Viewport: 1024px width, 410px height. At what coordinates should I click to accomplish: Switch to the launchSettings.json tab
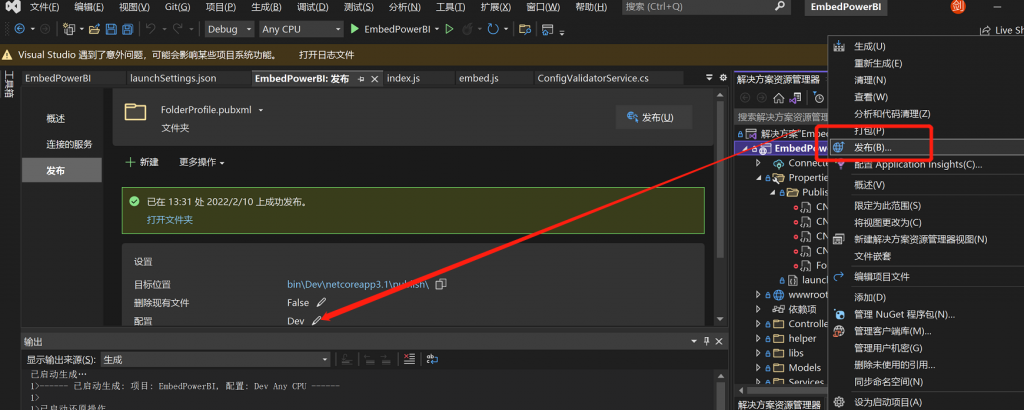pyautogui.click(x=173, y=78)
